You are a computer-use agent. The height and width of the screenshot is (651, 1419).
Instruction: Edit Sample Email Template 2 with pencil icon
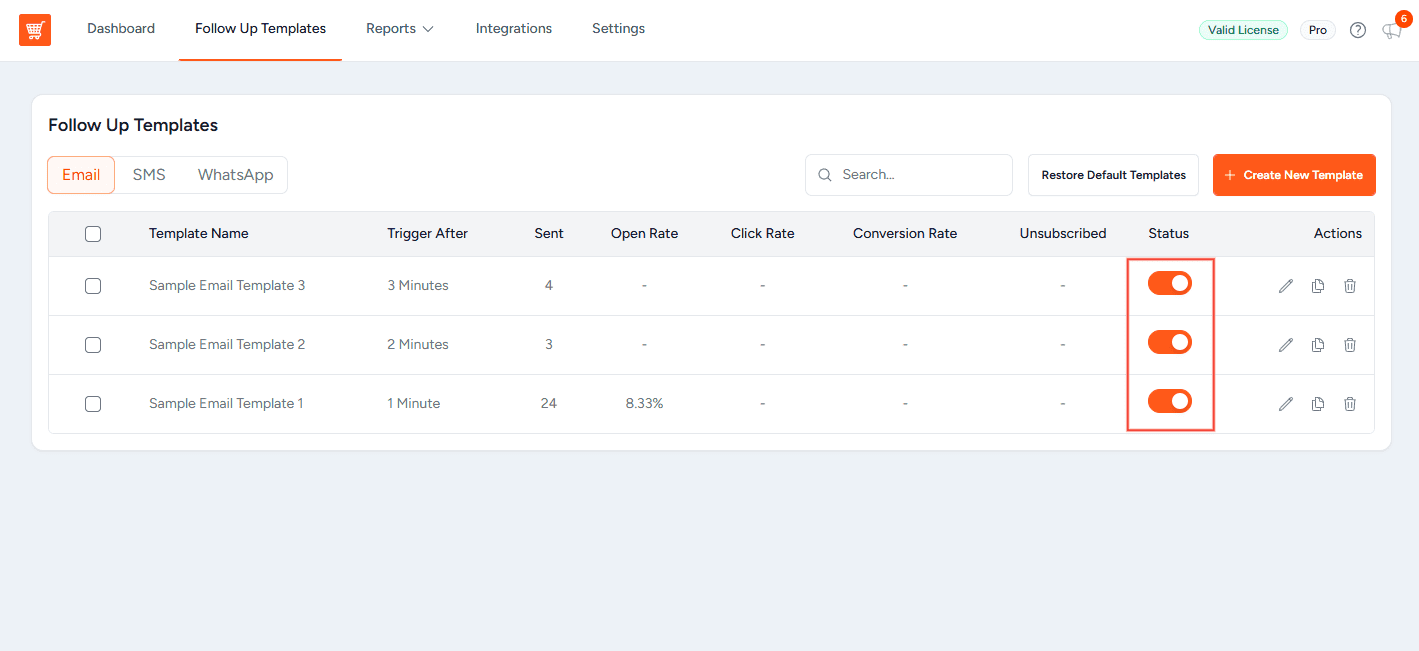(x=1286, y=345)
